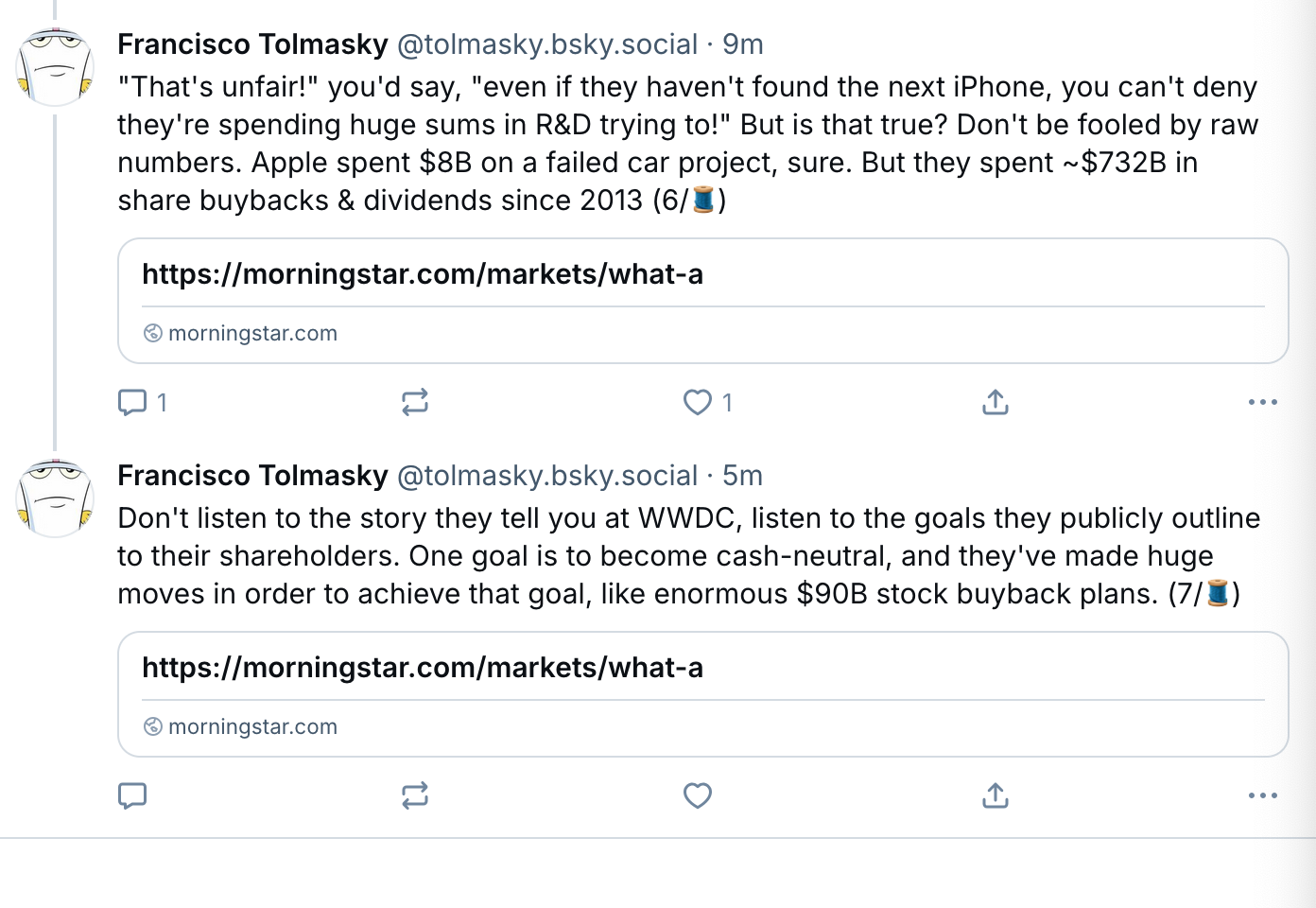1316x908 pixels.
Task: Open the 5m timestamp link
Action: coord(744,475)
